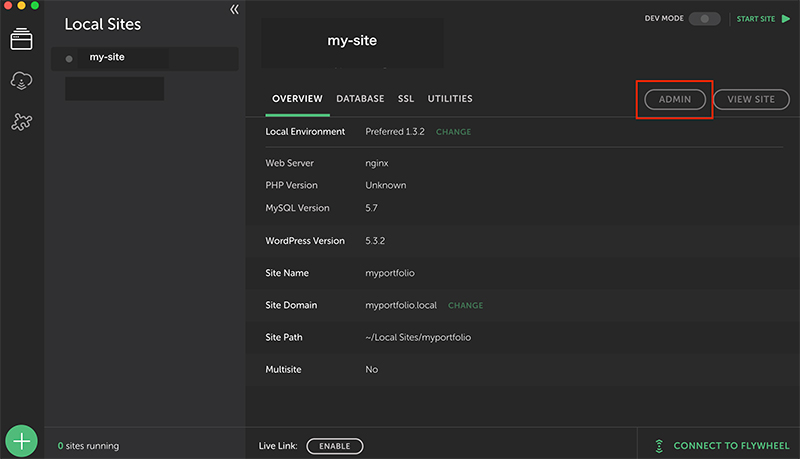Viewport: 800px width, 459px height.
Task: Open the Utilities tab
Action: 450,99
